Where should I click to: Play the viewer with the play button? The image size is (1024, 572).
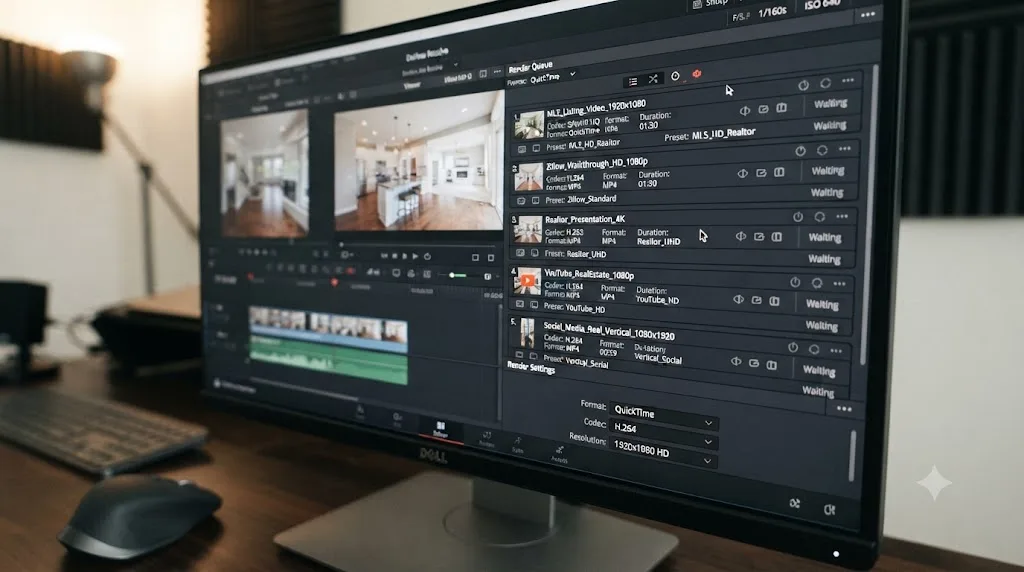[415, 256]
